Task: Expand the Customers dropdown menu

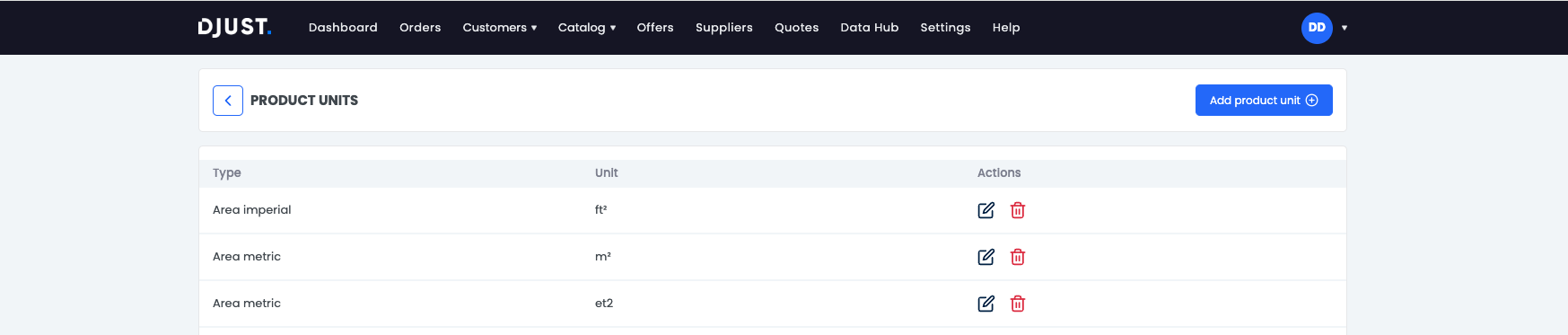Action: pyautogui.click(x=500, y=28)
